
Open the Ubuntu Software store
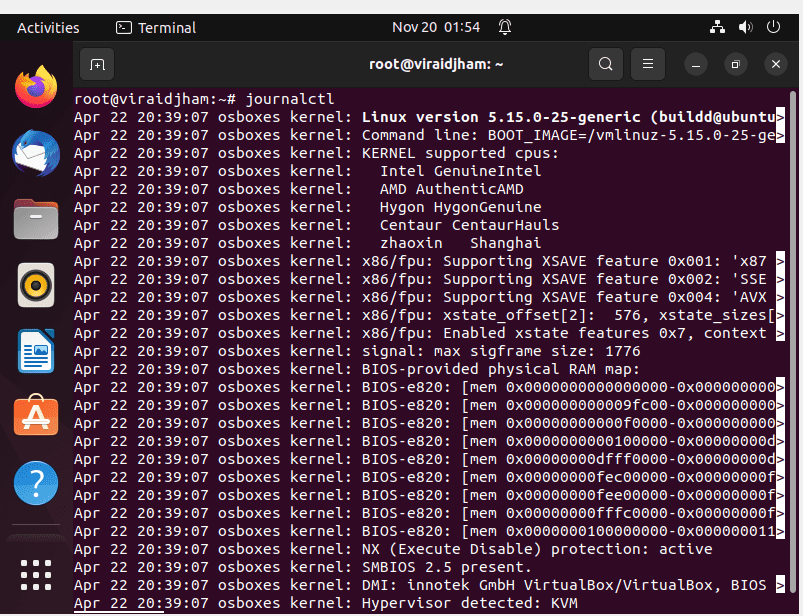pos(36,416)
